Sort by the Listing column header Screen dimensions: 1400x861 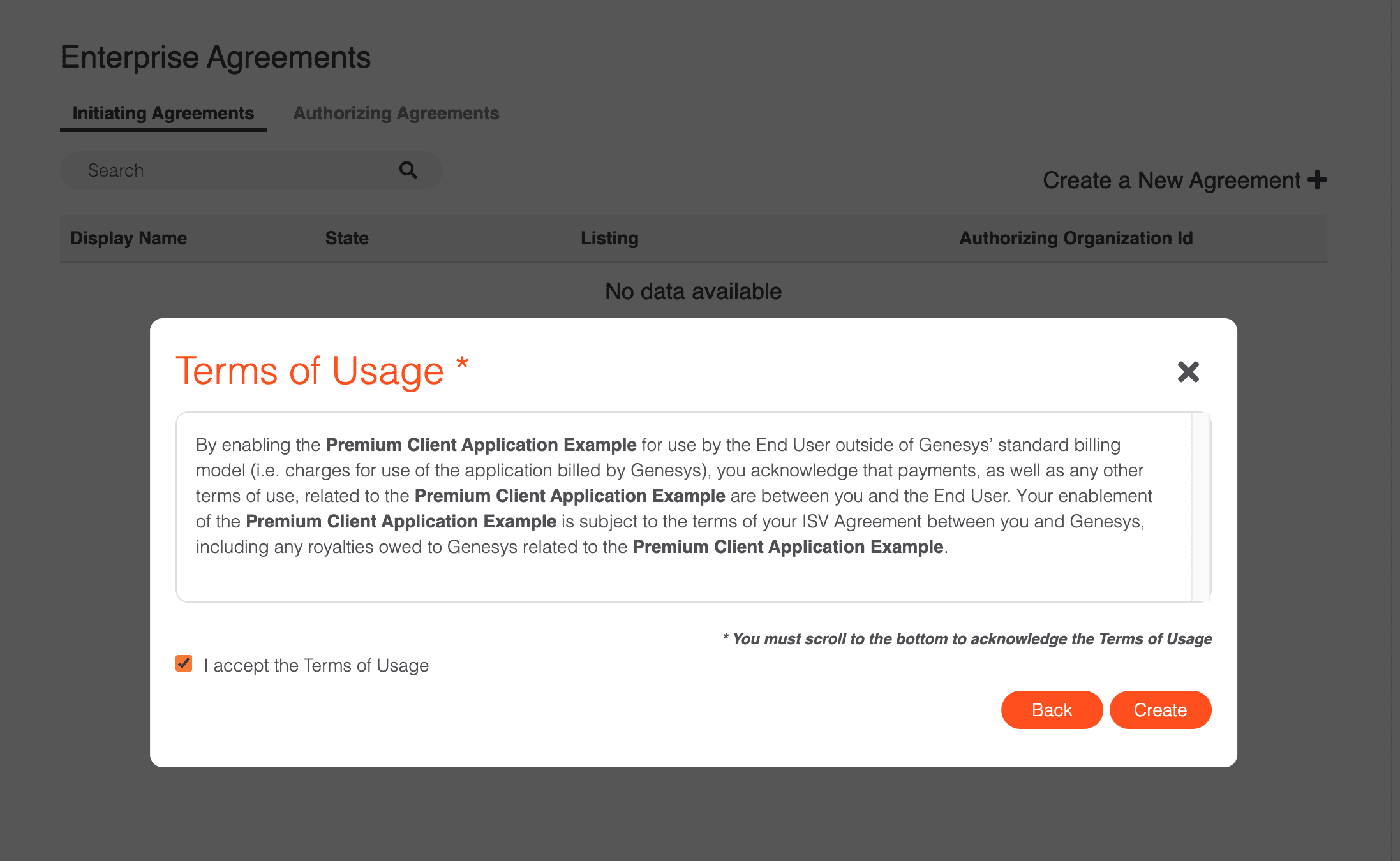[x=609, y=238]
